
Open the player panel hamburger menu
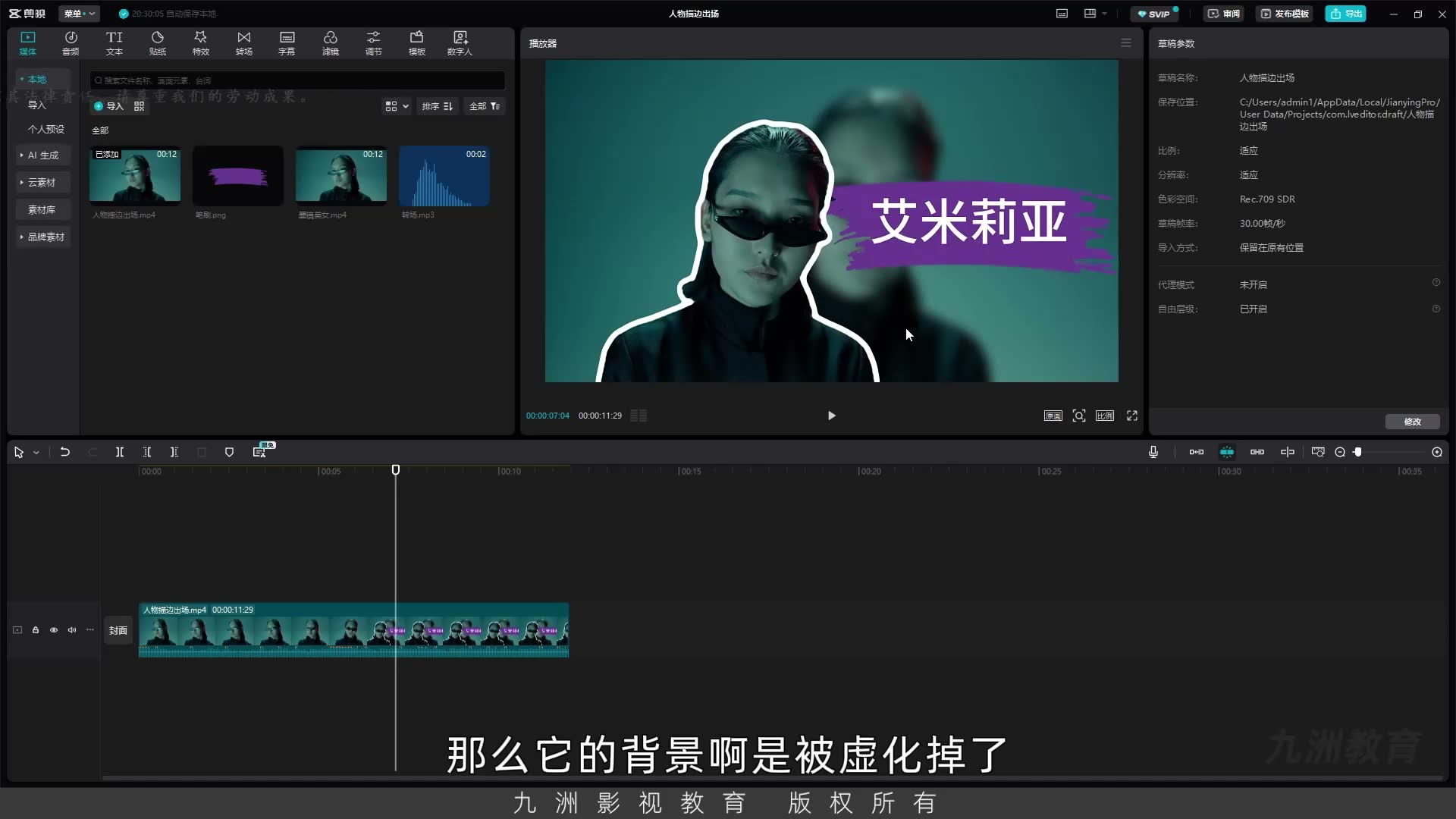(1126, 43)
